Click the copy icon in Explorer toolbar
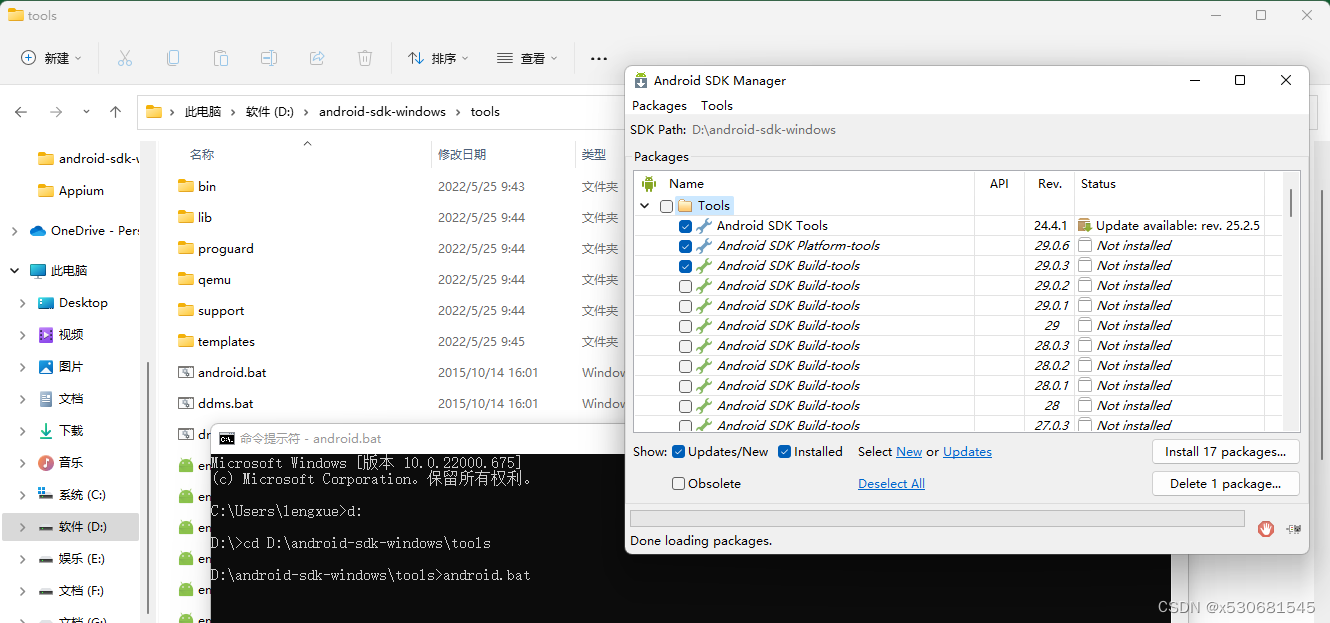The width and height of the screenshot is (1330, 623). point(173,58)
